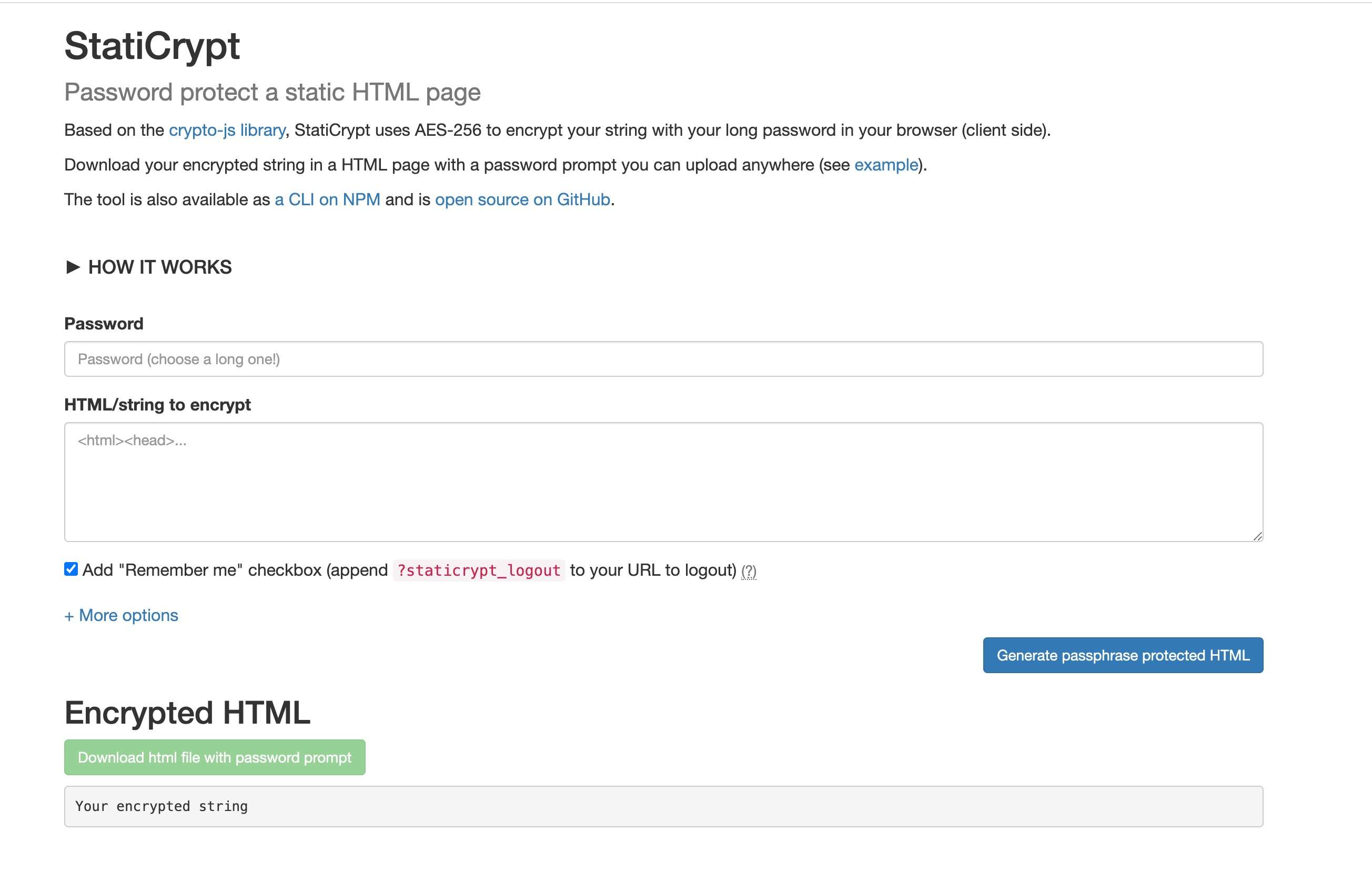The height and width of the screenshot is (881, 1372).
Task: Visit 'open source on GitHub' link
Action: (x=522, y=199)
